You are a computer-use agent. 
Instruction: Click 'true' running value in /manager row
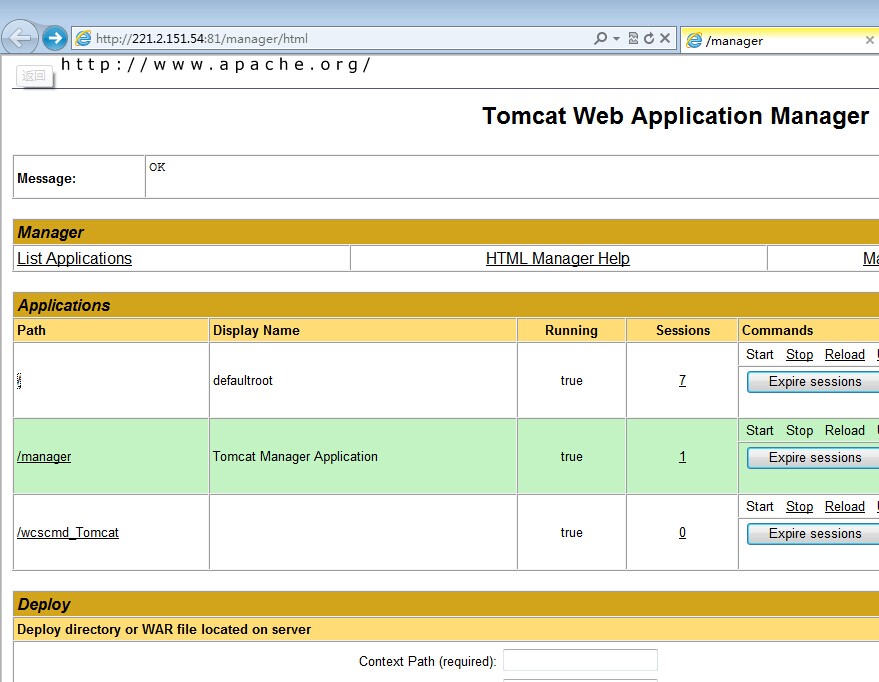(571, 457)
